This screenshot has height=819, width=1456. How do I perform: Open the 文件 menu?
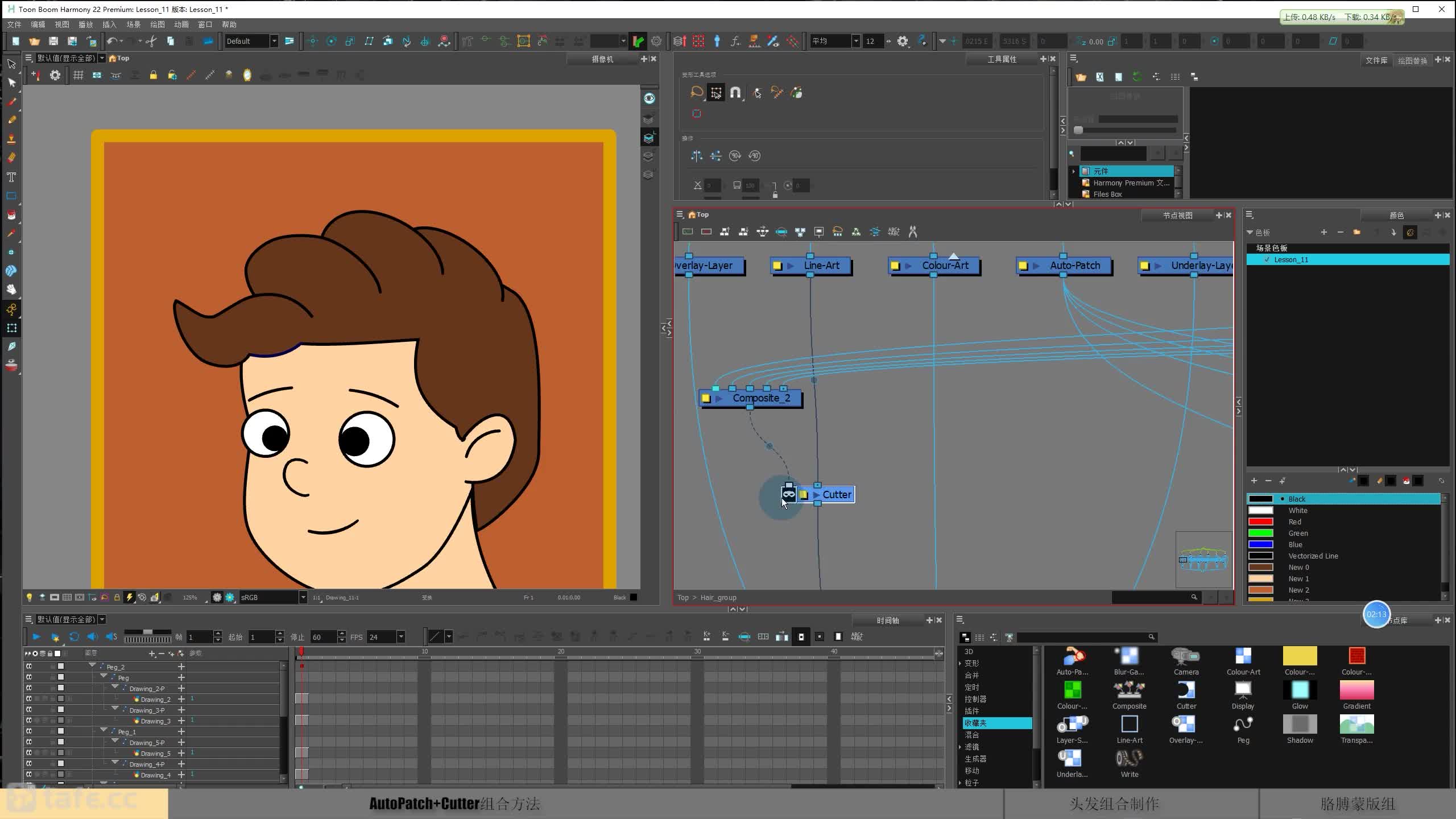tap(14, 24)
